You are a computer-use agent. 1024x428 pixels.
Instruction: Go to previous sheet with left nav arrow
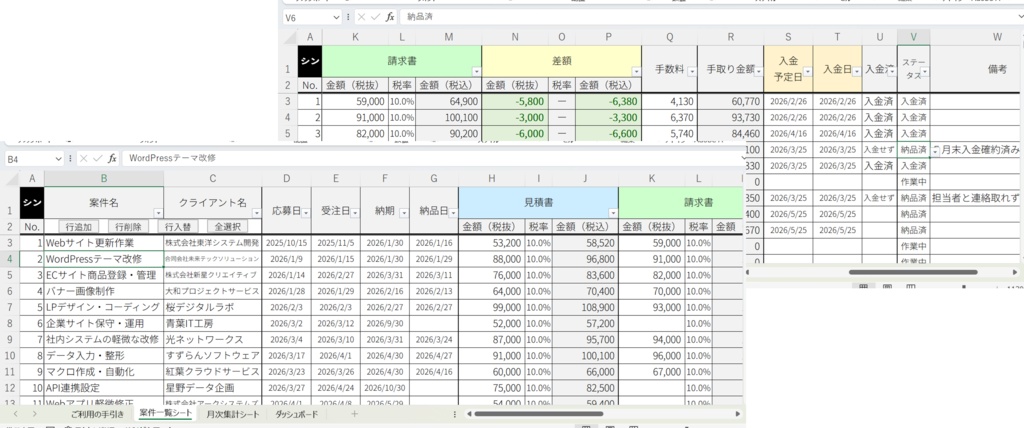coord(16,414)
